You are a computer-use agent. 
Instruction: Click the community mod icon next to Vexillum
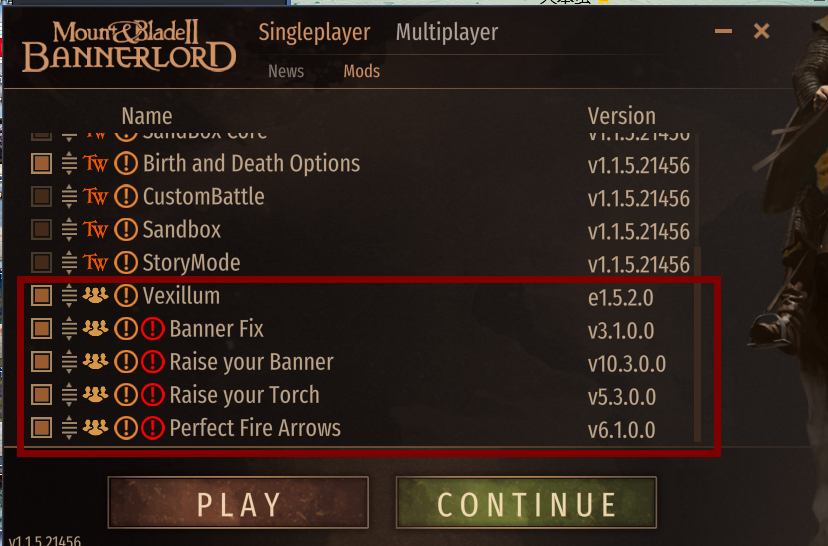coord(96,295)
